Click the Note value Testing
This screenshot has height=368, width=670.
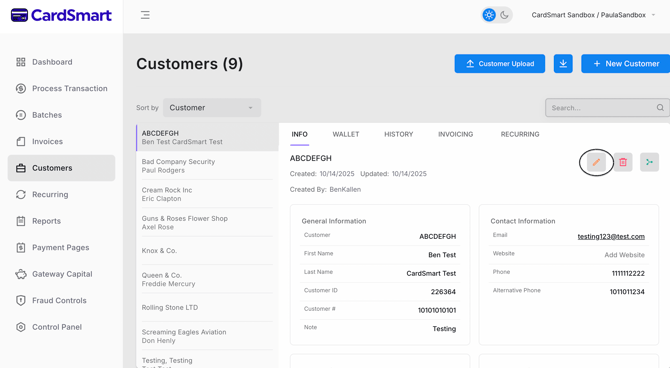[x=444, y=329]
